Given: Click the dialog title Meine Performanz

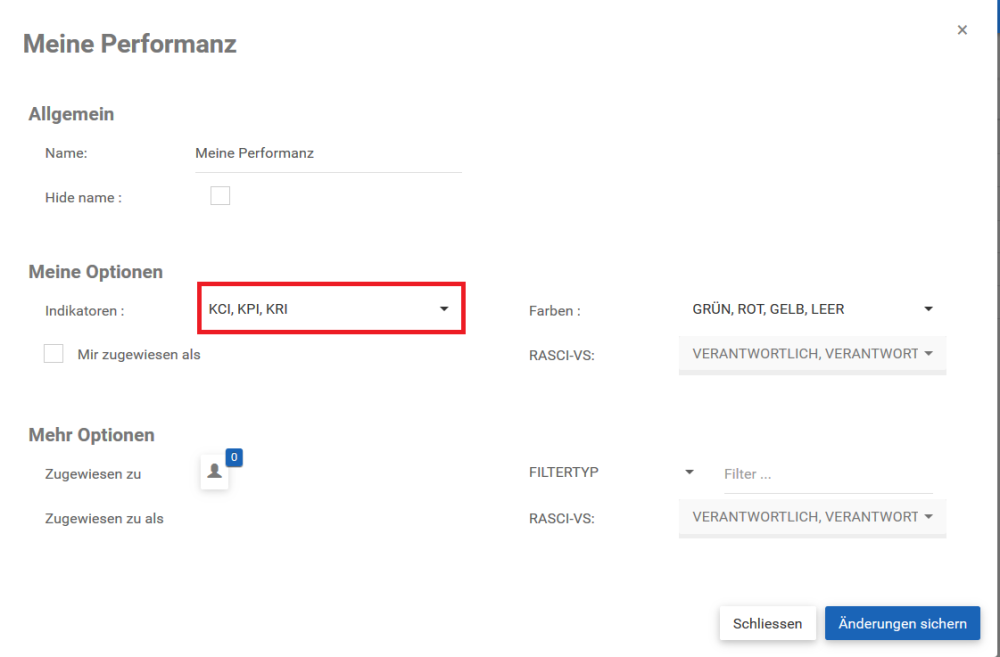Looking at the screenshot, I should click(129, 44).
